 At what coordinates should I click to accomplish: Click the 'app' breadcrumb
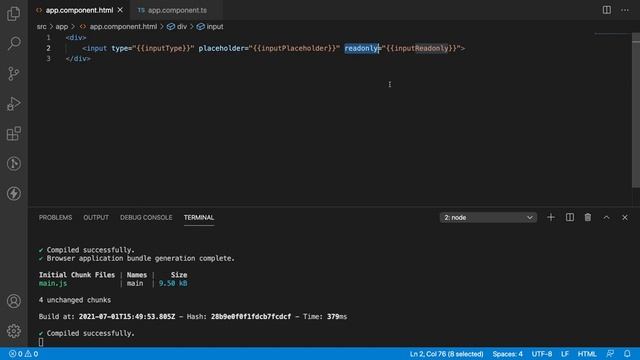62,27
